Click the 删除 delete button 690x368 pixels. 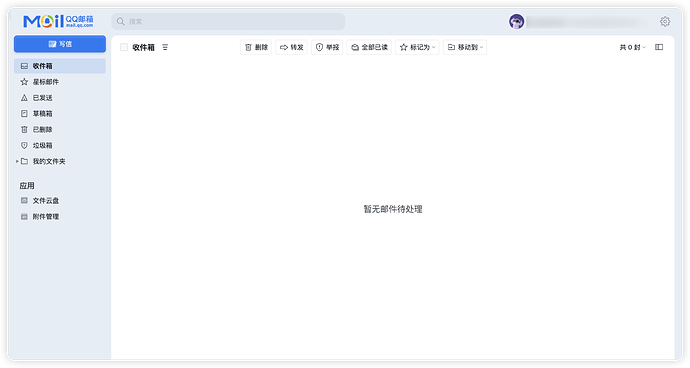pos(256,47)
